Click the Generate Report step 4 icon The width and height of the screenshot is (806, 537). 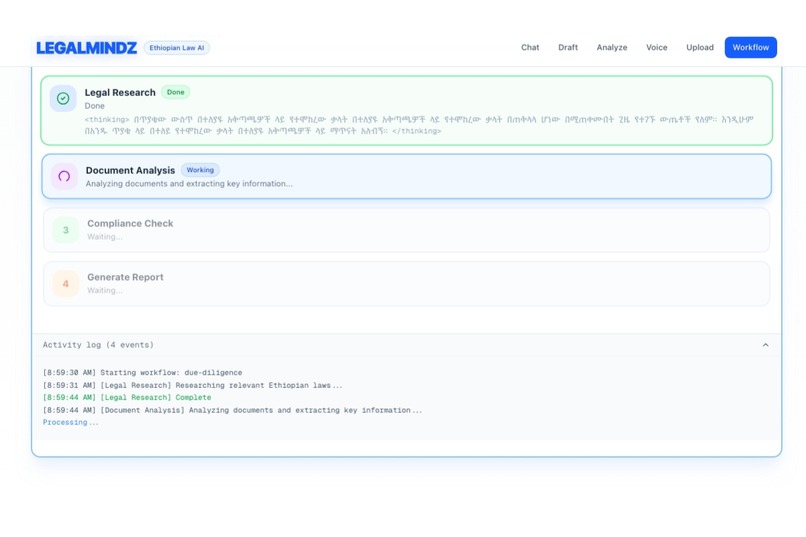click(66, 283)
